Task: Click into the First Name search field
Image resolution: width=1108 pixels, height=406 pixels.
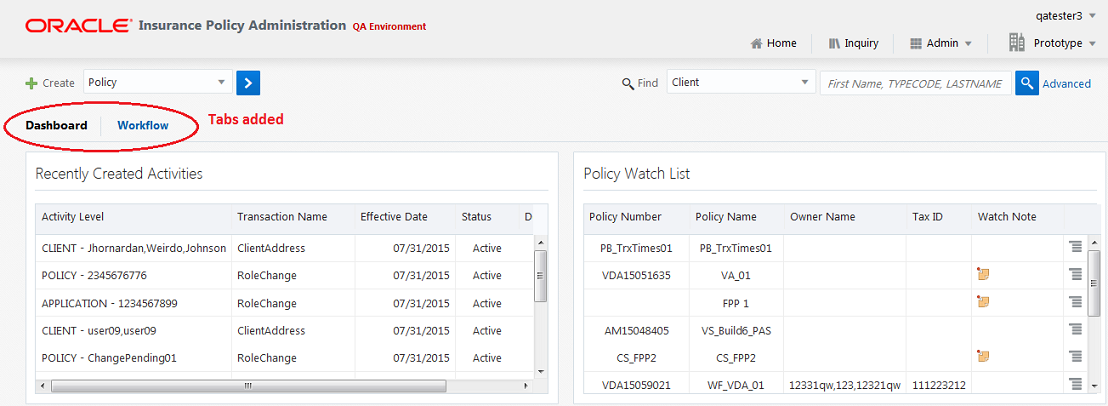Action: click(x=916, y=83)
